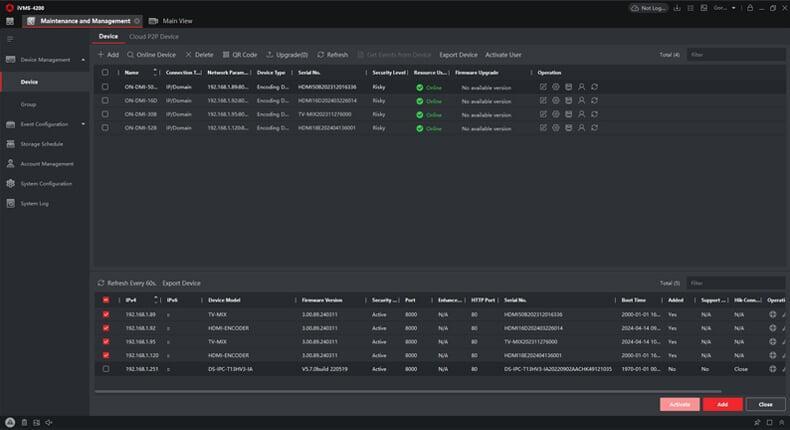Refresh the ON-DMI-52B device row
Viewport: 790px width, 430px height.
coord(594,128)
